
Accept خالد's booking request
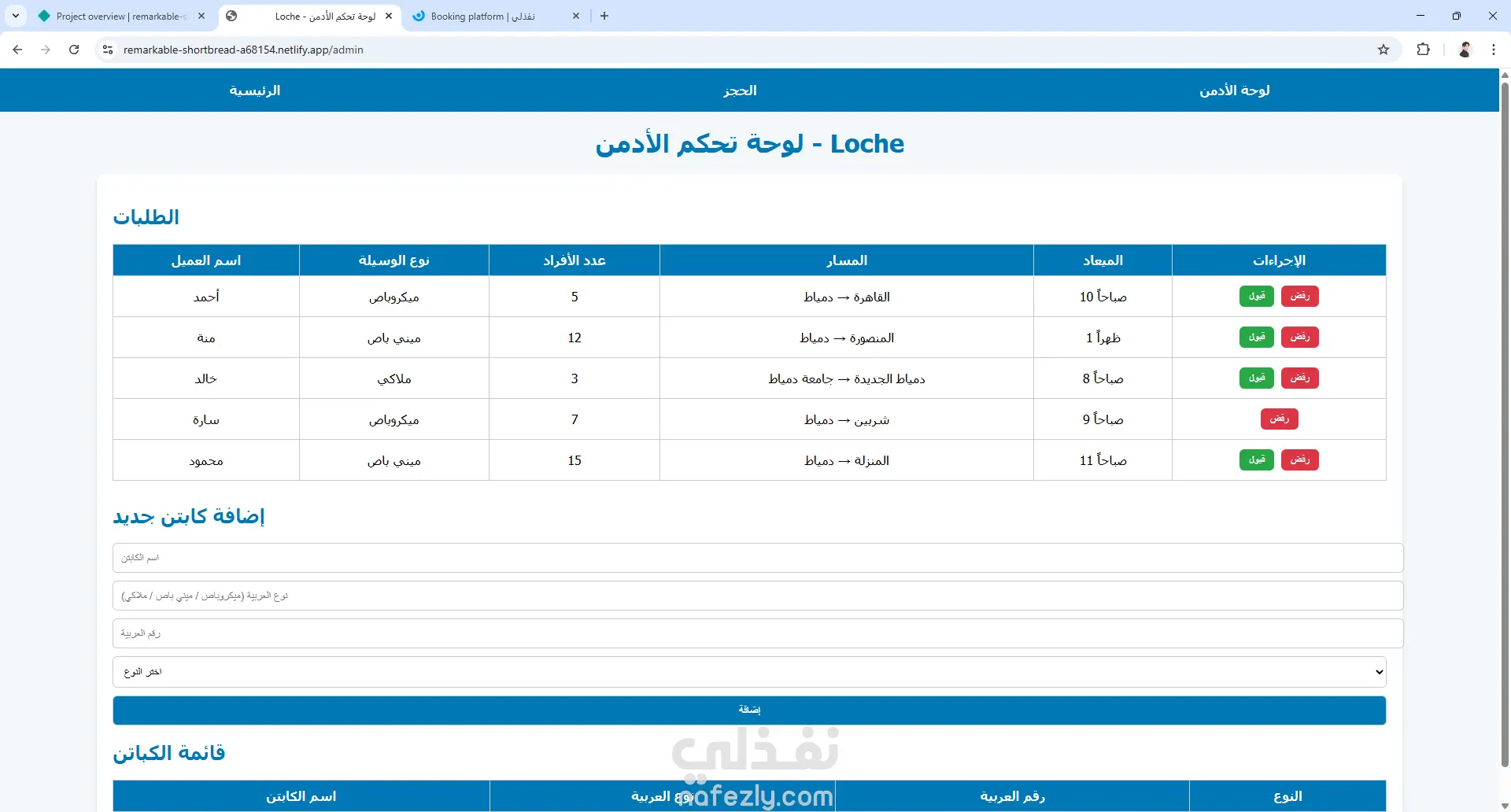tap(1257, 378)
